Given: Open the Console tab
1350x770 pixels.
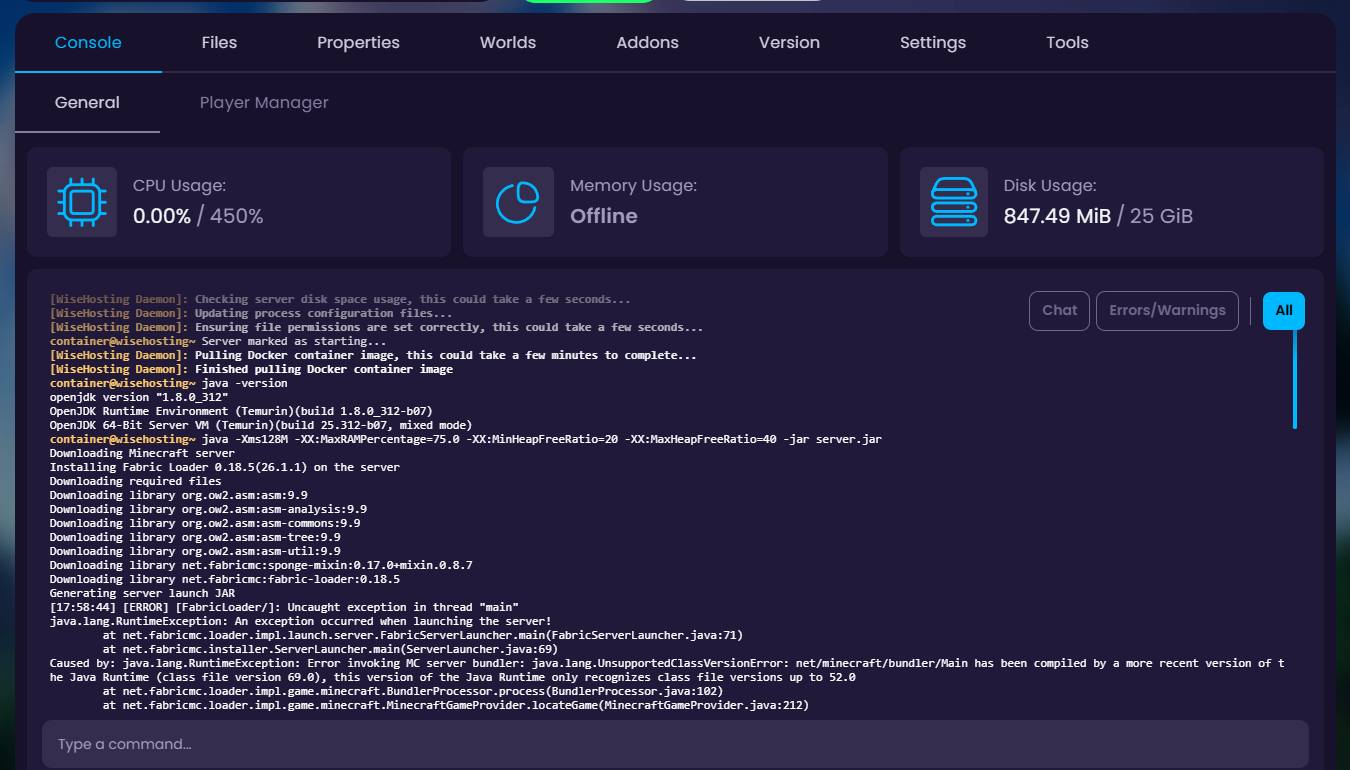Looking at the screenshot, I should click(x=88, y=43).
